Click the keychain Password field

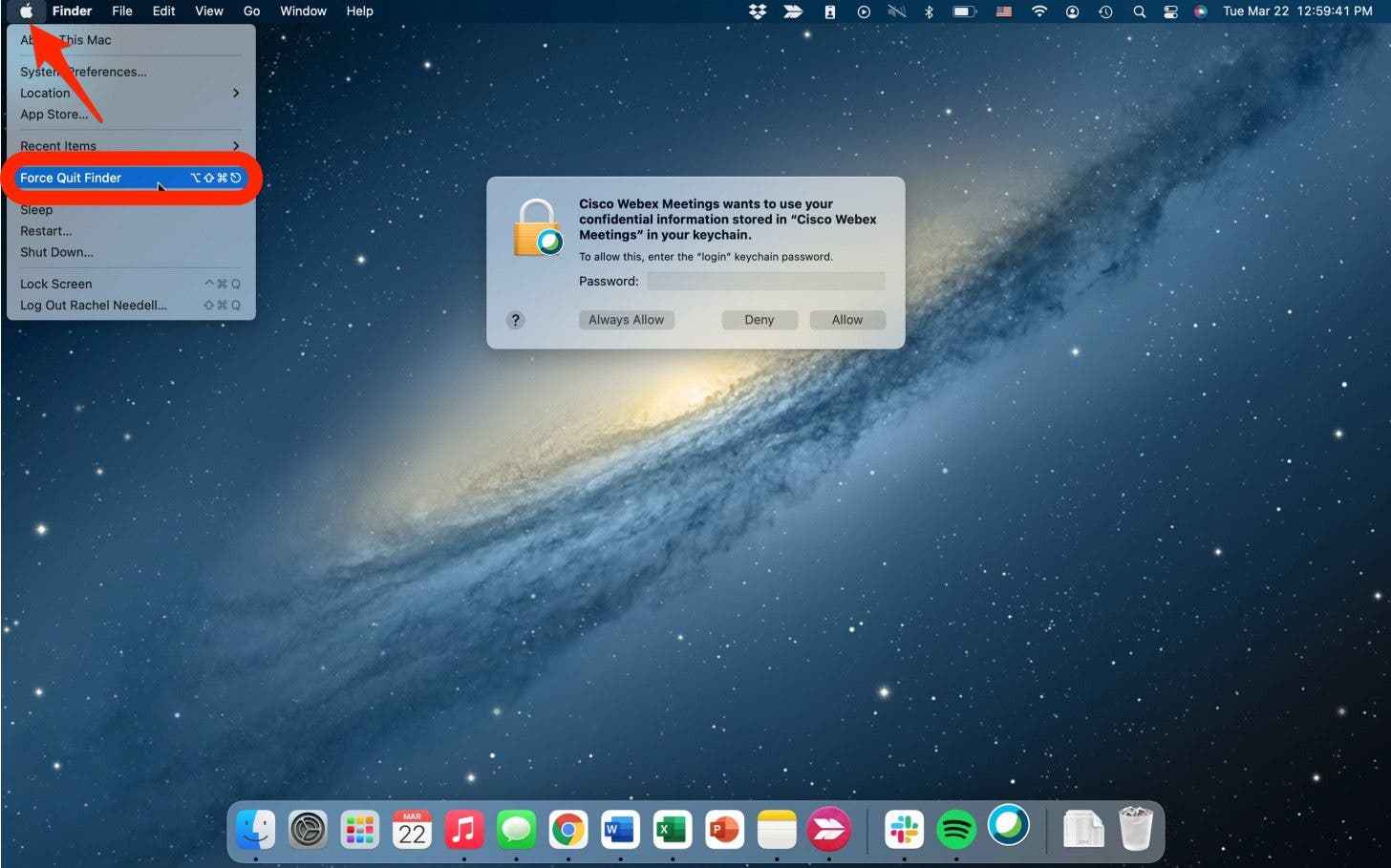pyautogui.click(x=766, y=281)
